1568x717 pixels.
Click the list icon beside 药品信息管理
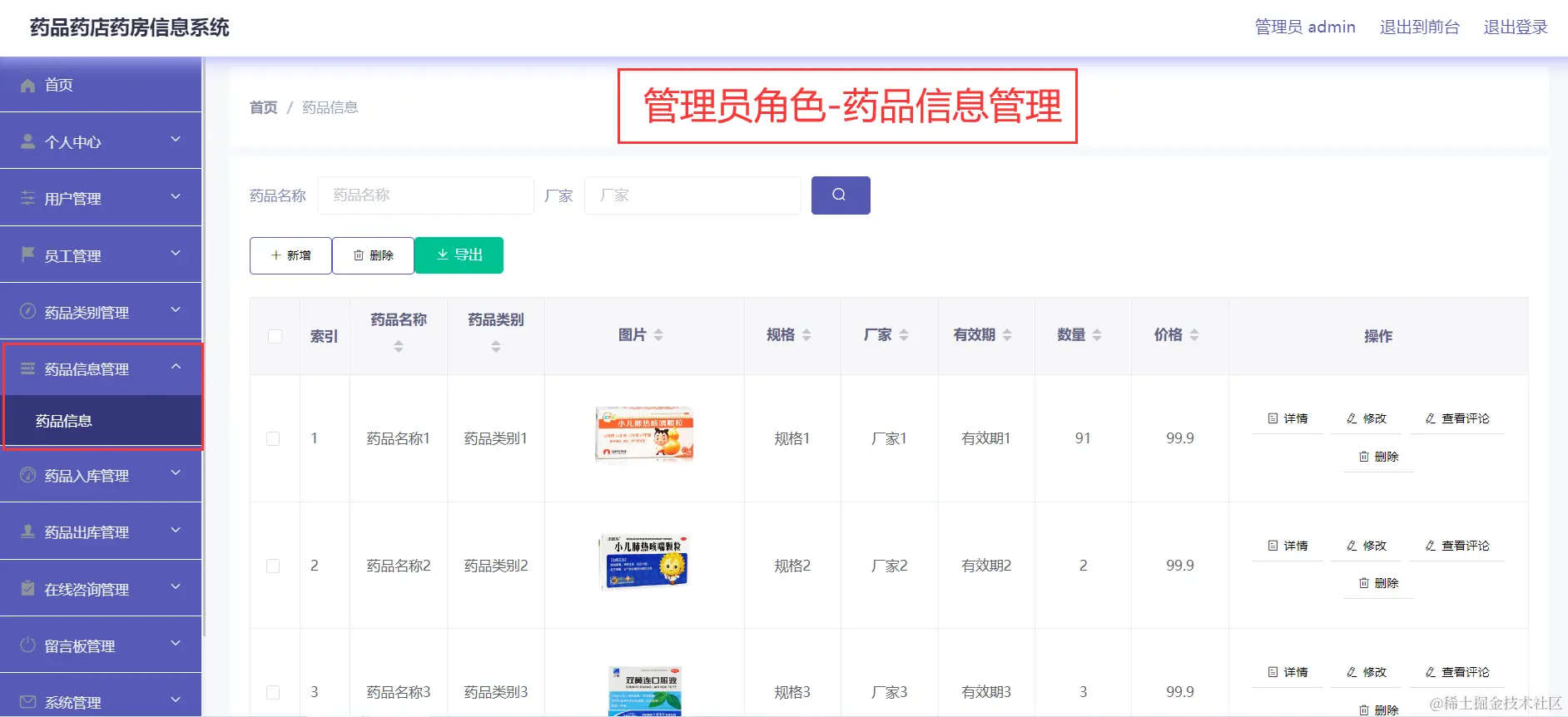(27, 368)
